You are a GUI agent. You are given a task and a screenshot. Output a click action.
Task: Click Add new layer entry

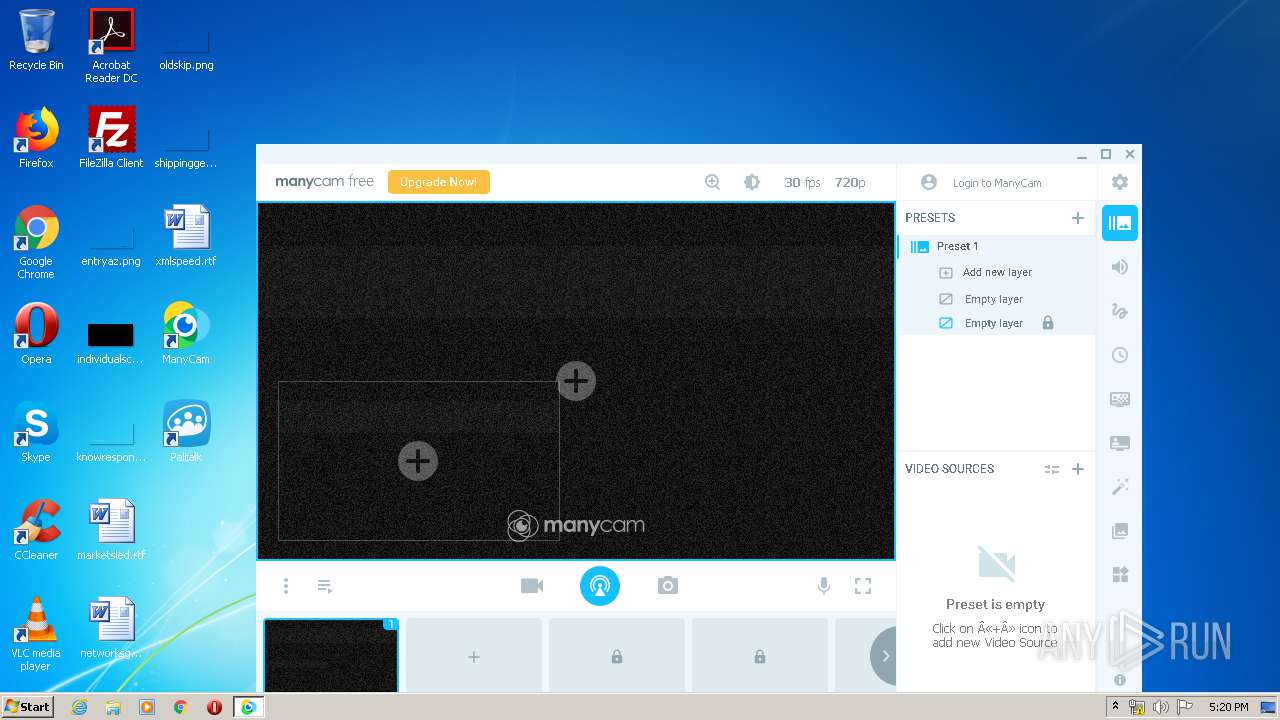pos(997,272)
